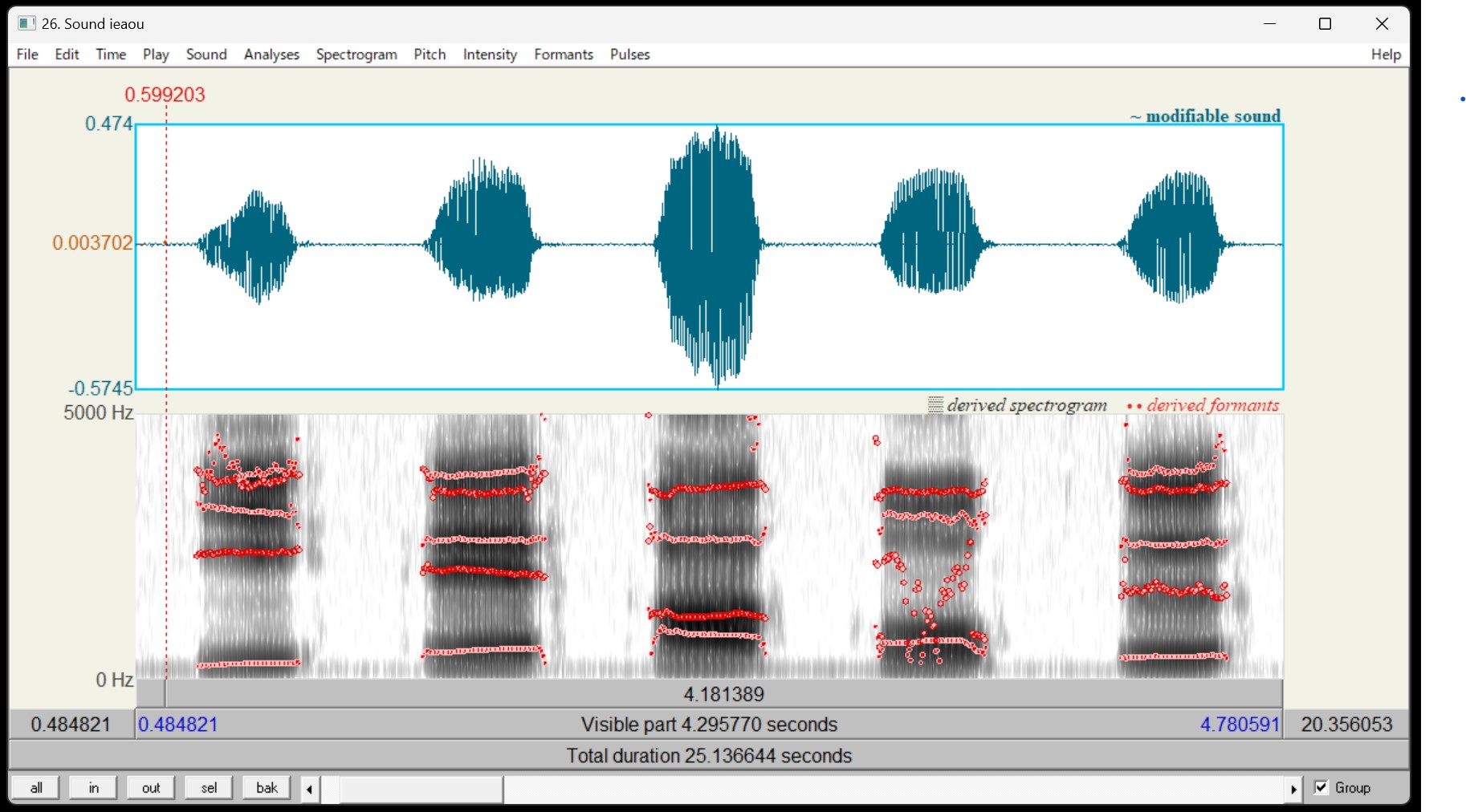
Task: Open the Spectrogram menu
Action: [356, 55]
